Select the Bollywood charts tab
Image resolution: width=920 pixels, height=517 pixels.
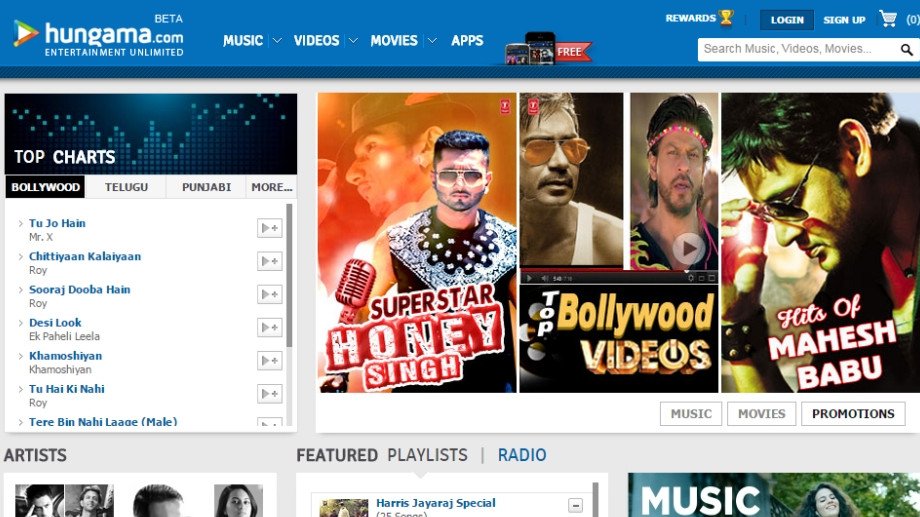(x=45, y=187)
